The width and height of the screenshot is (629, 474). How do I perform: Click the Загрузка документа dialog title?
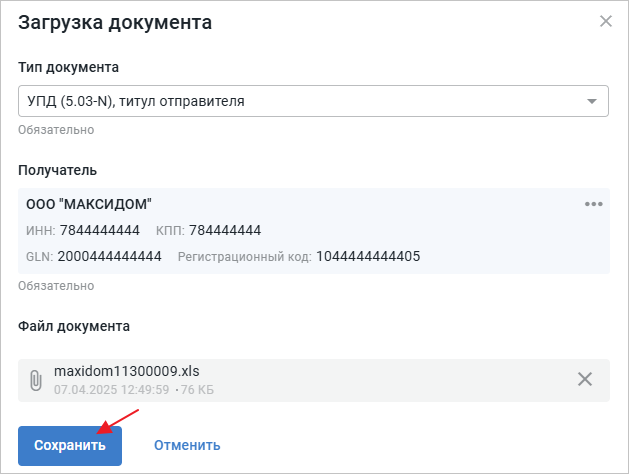coord(115,23)
